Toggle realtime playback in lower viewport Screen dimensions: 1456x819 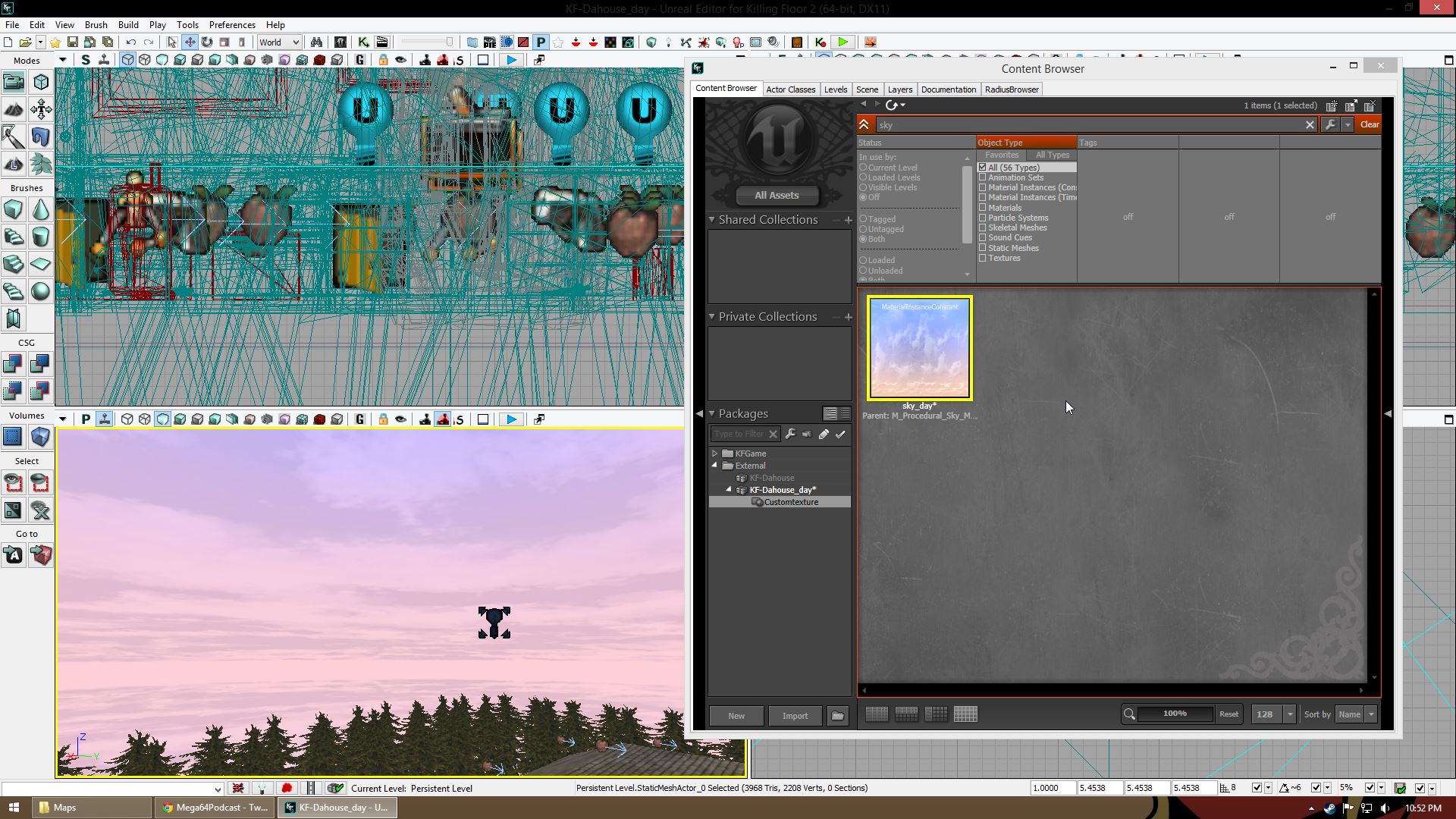point(512,419)
